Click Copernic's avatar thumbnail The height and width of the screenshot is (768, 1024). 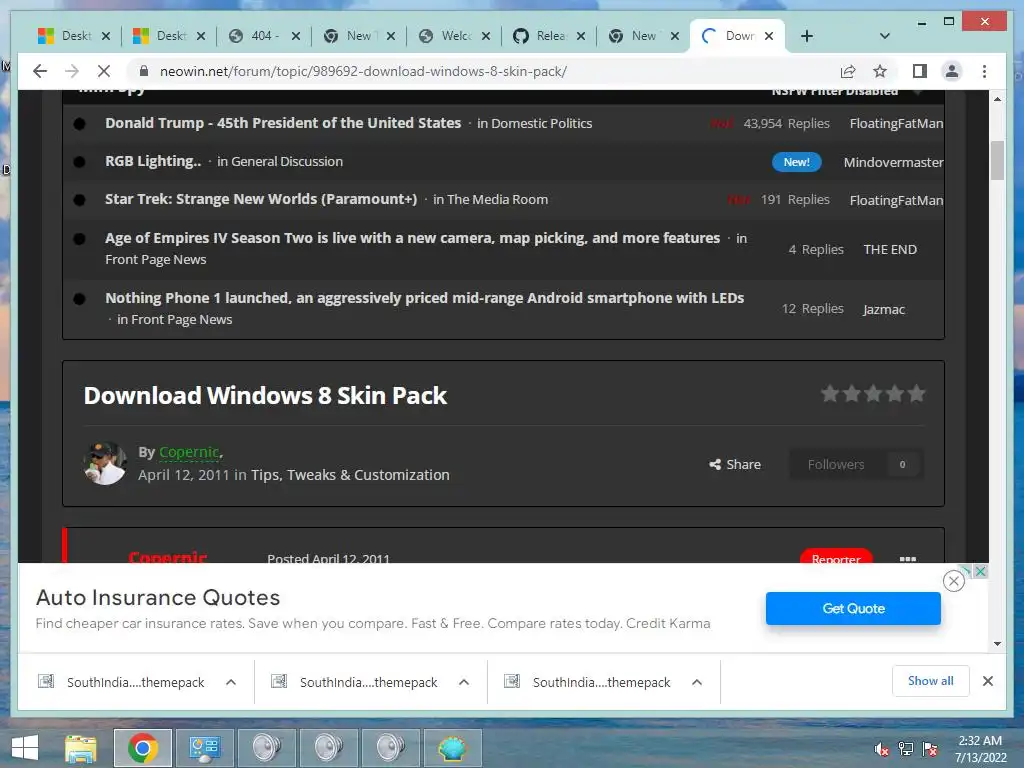tap(105, 463)
